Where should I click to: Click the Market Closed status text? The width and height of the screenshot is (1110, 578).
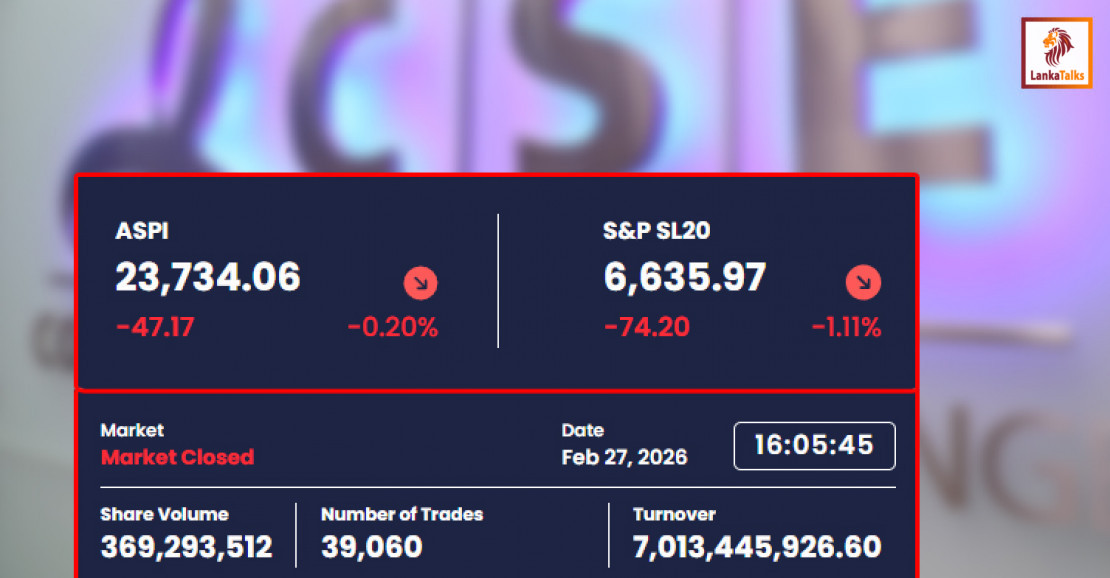177,457
